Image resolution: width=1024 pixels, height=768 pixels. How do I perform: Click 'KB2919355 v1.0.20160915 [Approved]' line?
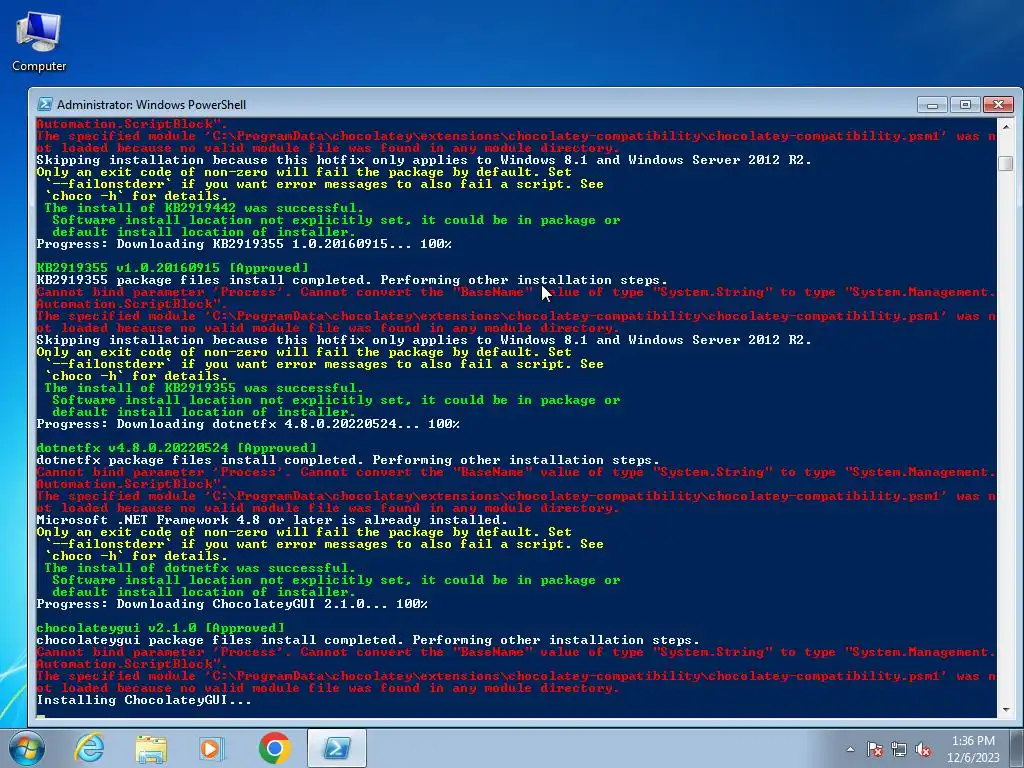[172, 268]
